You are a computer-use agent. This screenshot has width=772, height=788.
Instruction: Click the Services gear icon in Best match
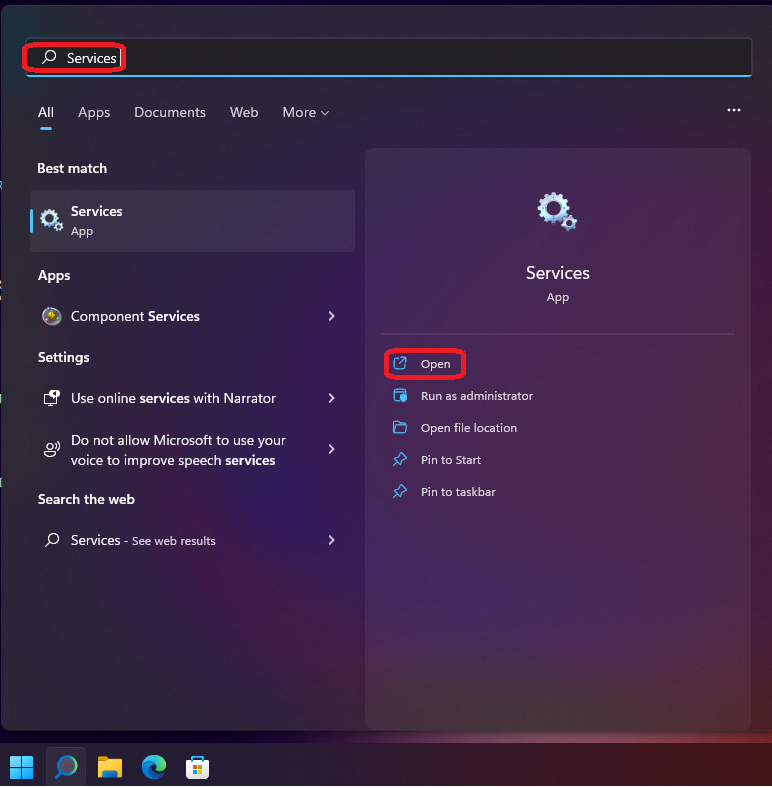pos(52,221)
